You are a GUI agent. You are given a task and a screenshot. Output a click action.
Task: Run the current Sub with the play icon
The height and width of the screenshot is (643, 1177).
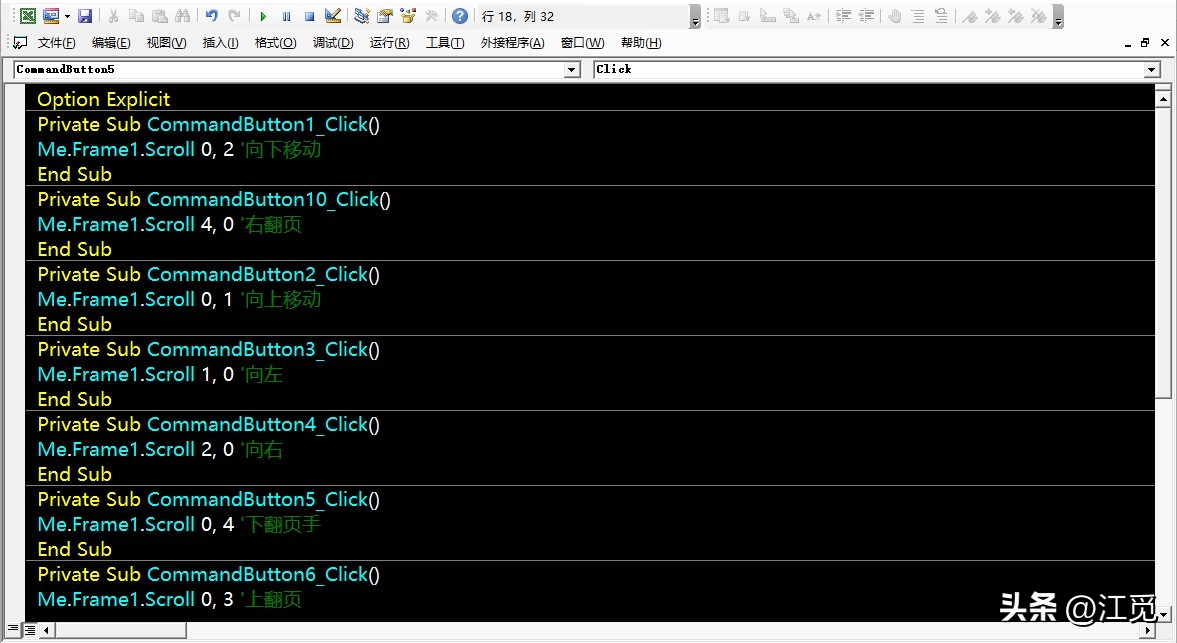(x=265, y=15)
